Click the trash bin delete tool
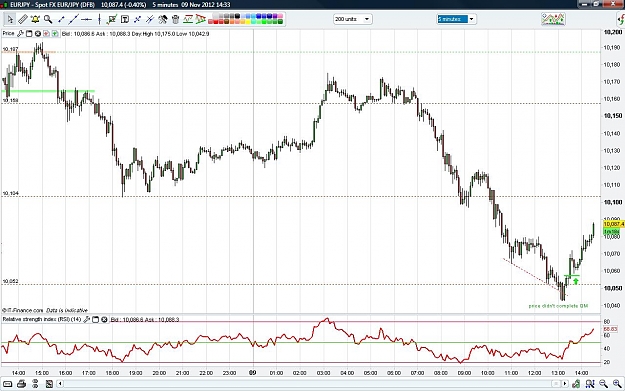Viewport: 625px width, 391px height. pyautogui.click(x=175, y=19)
